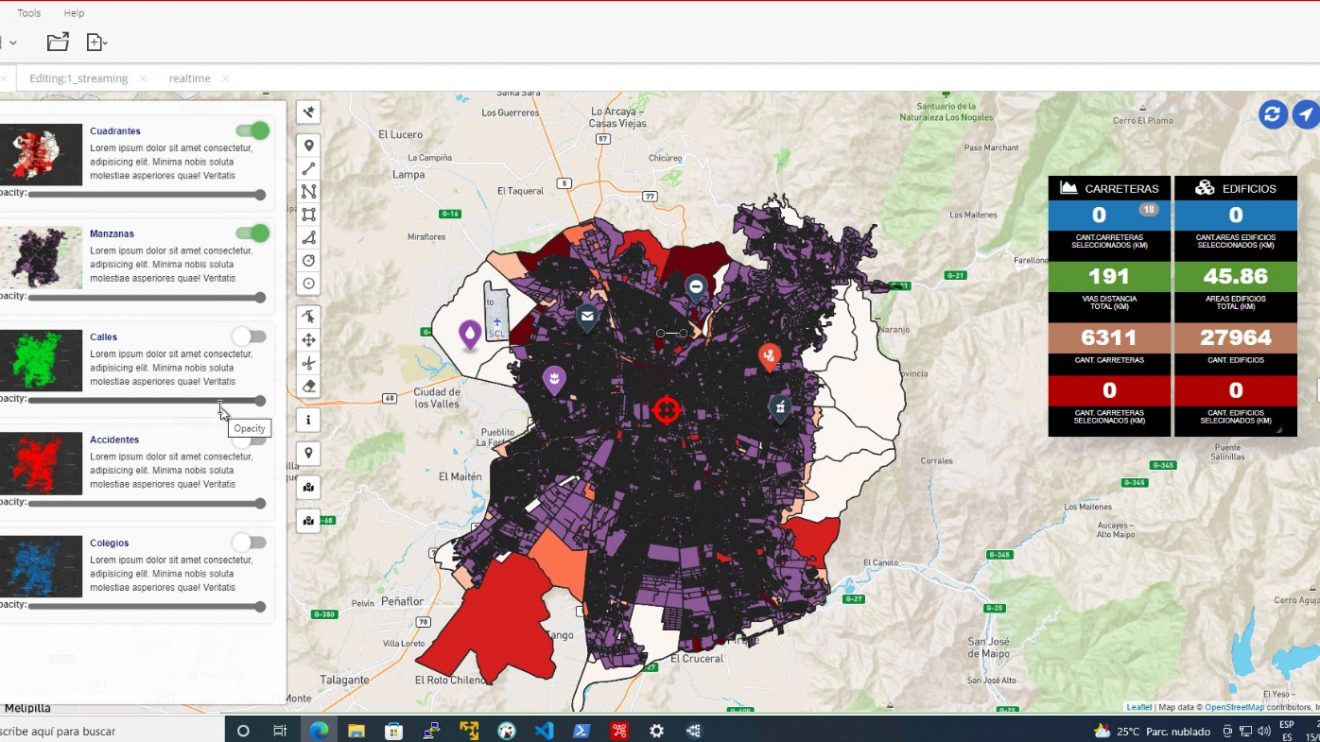Open the Tools menu
This screenshot has width=1320, height=742.
point(29,13)
